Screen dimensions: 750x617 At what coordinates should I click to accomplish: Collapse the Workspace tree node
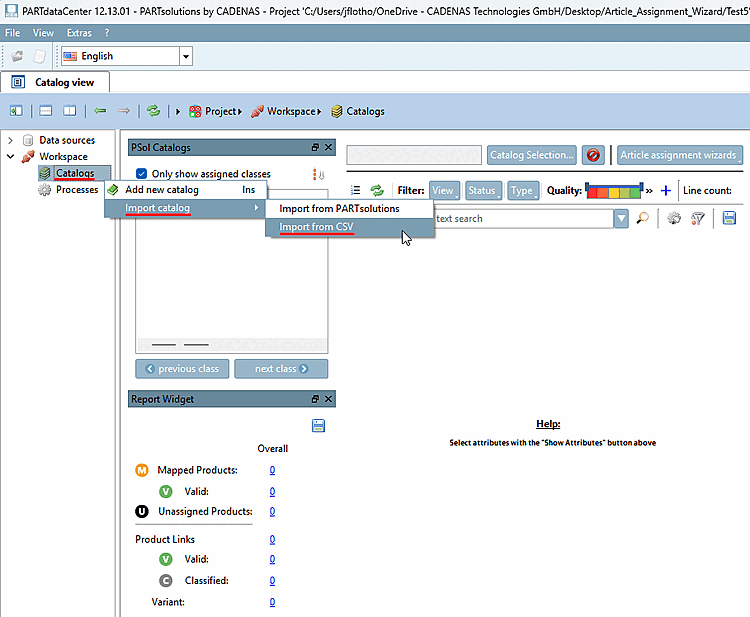[11, 156]
